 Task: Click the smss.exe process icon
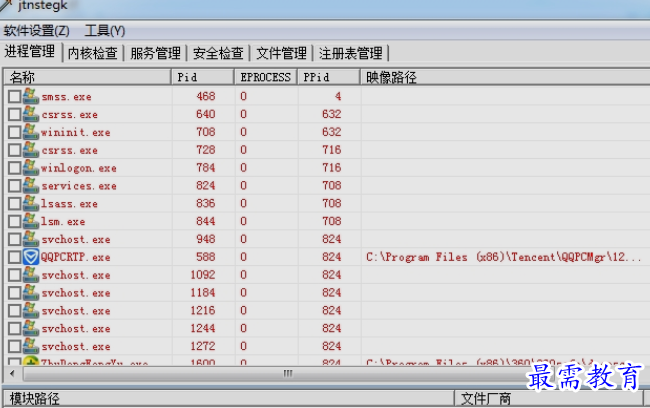click(31, 96)
